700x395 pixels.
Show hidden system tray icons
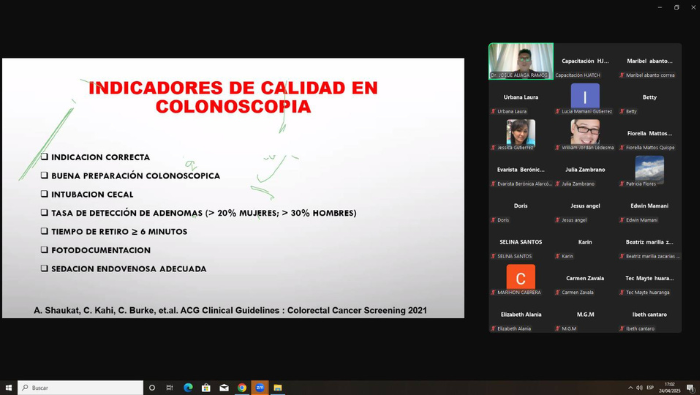[630, 387]
